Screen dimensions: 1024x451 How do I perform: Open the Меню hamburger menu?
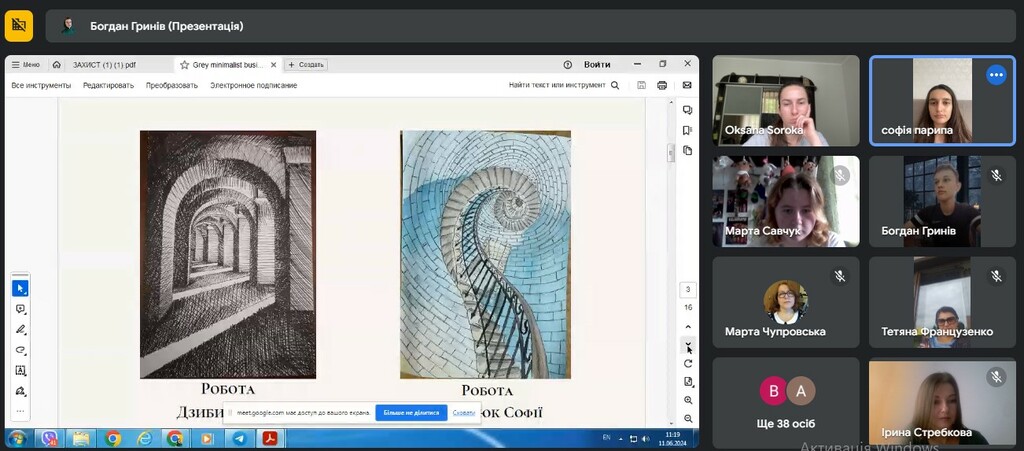pyautogui.click(x=26, y=64)
